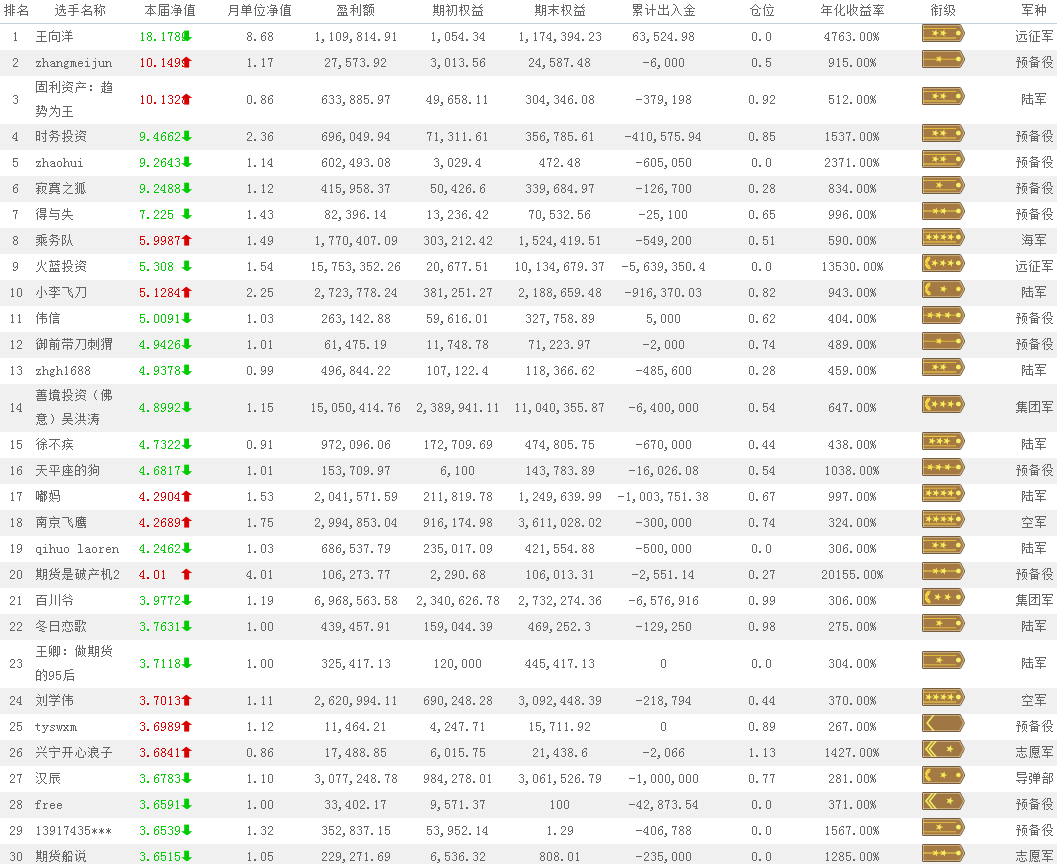
Task: Open player 嘟妈
Action: point(48,497)
